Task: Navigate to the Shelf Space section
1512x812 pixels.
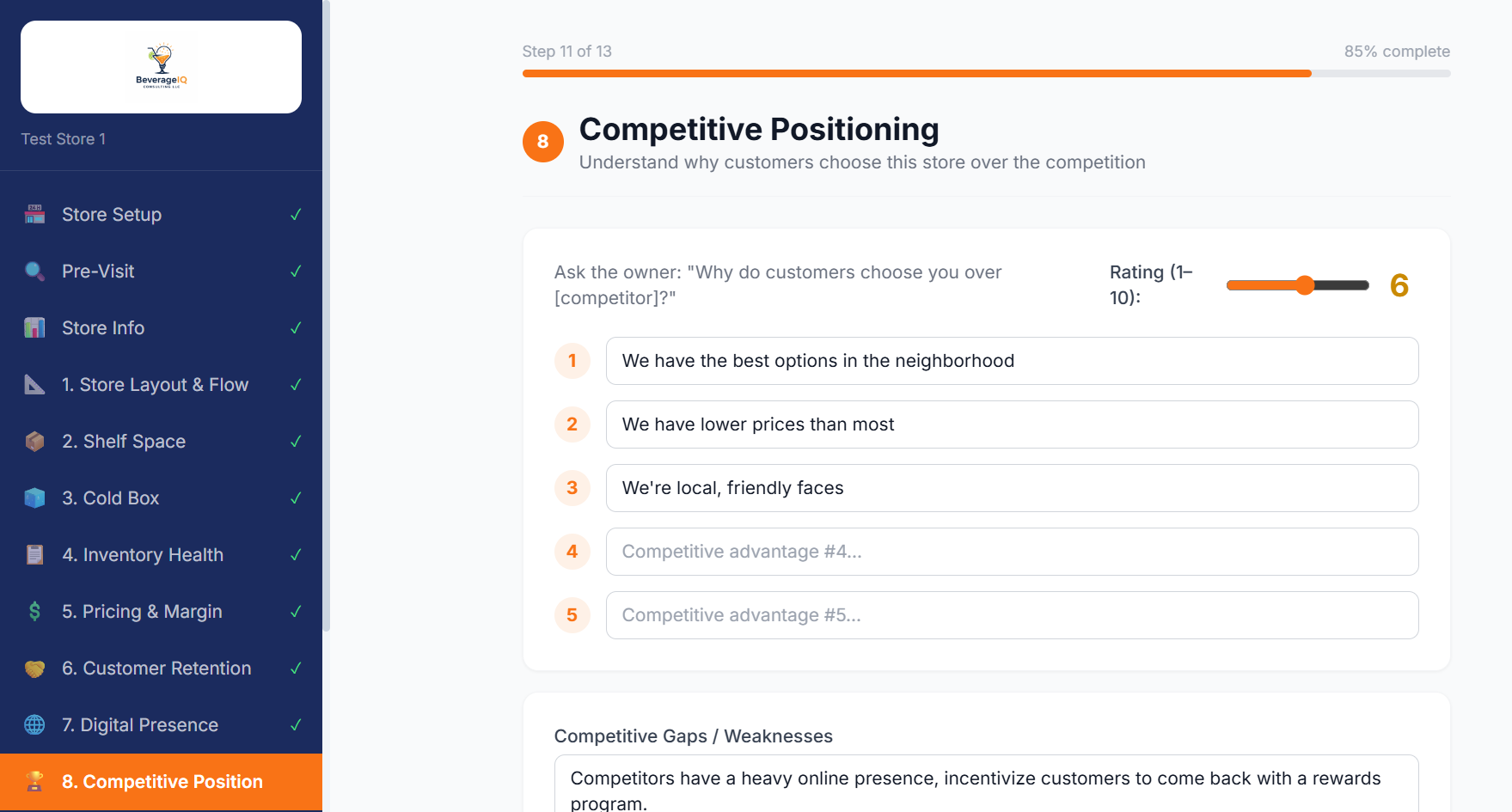Action: [x=124, y=441]
